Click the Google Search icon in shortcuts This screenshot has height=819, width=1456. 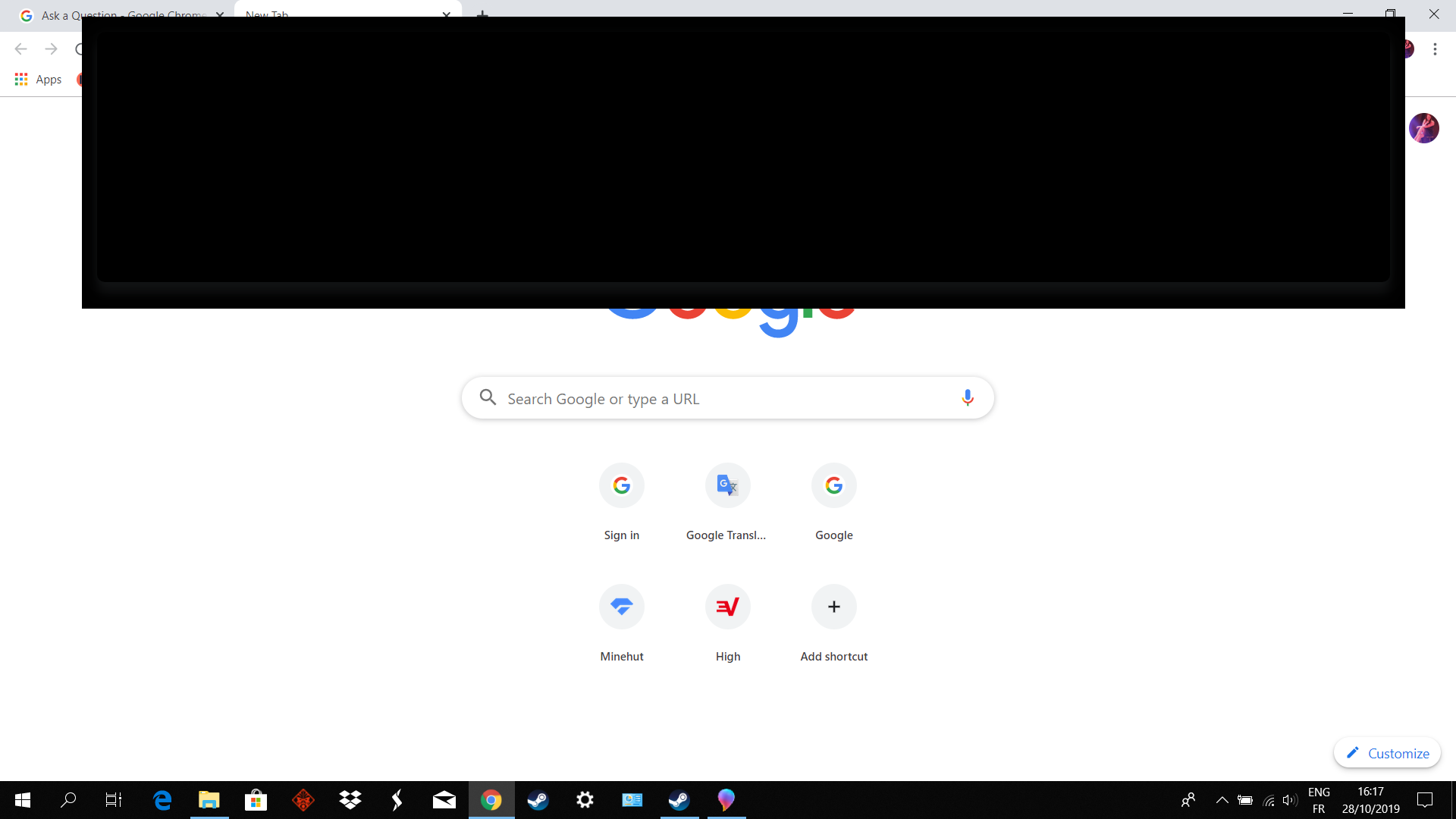click(834, 485)
